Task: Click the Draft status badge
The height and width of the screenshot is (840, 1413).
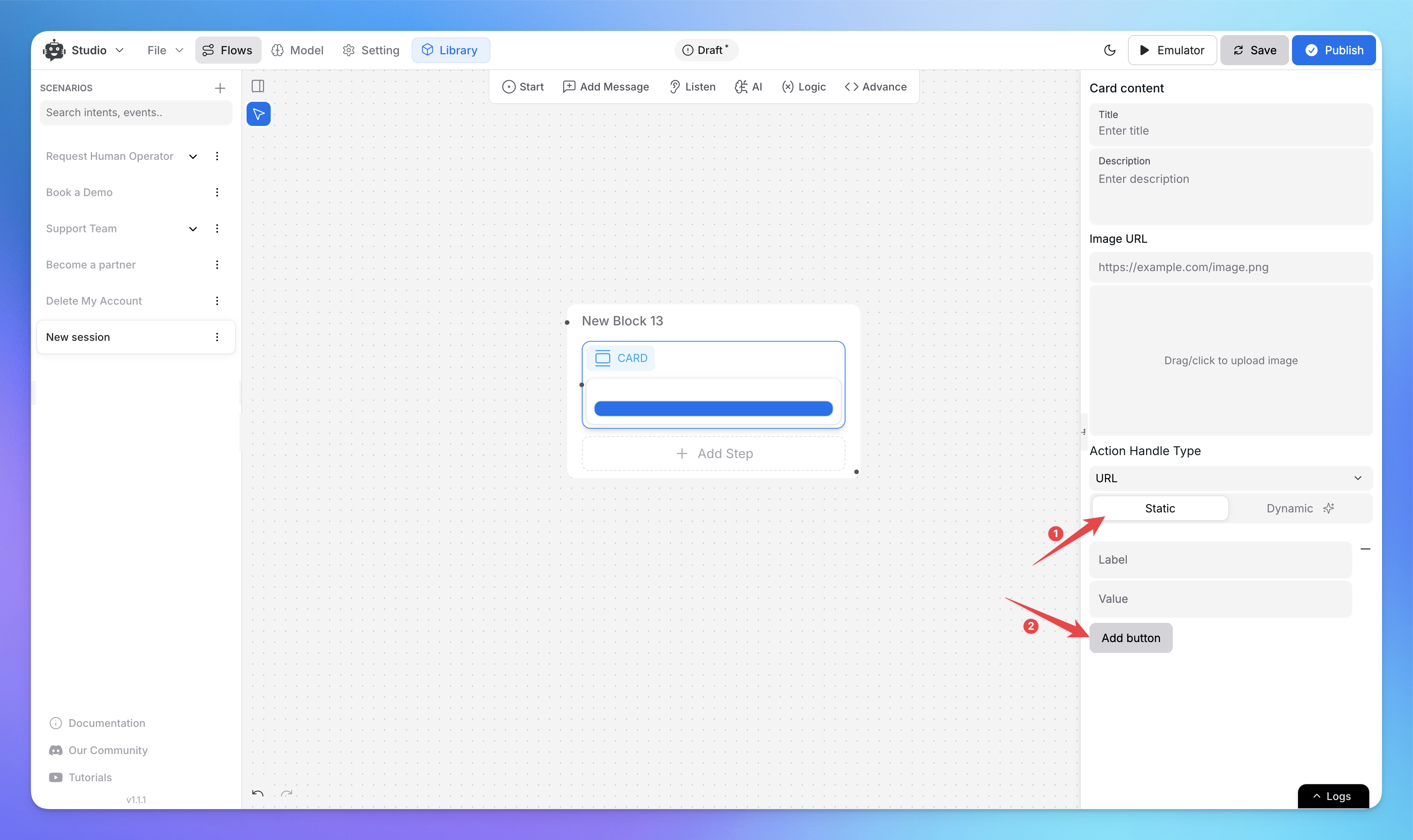Action: (706, 50)
